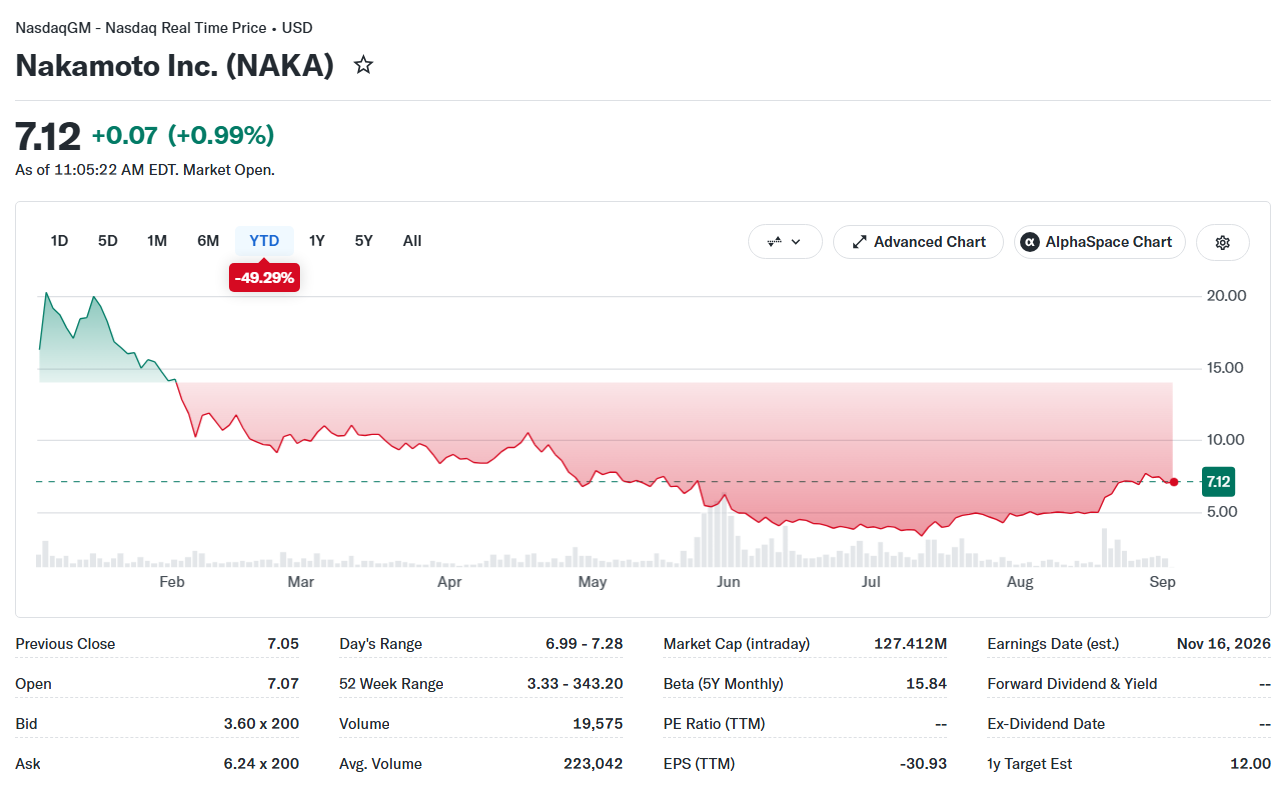Click the red current price dot on chart
1286x791 pixels.
point(1174,482)
